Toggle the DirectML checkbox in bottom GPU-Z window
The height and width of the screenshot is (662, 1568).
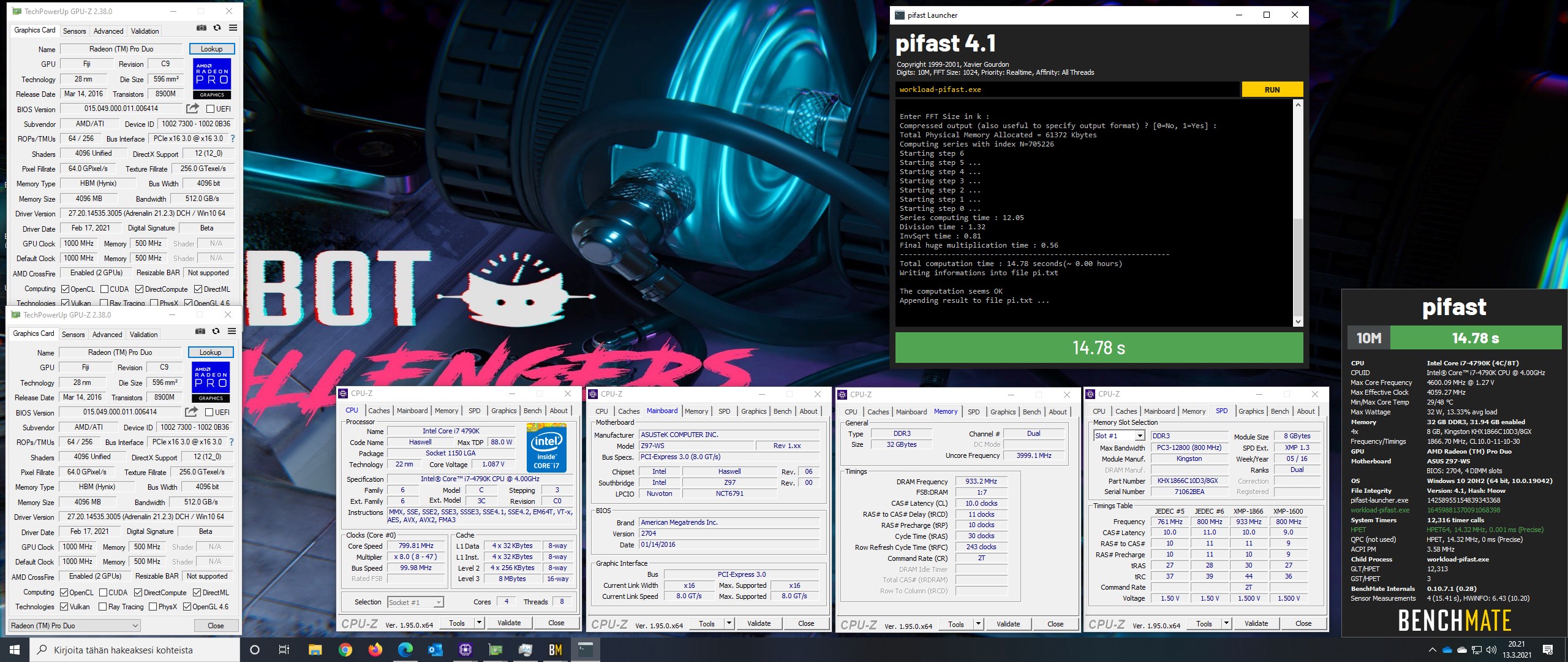(197, 592)
